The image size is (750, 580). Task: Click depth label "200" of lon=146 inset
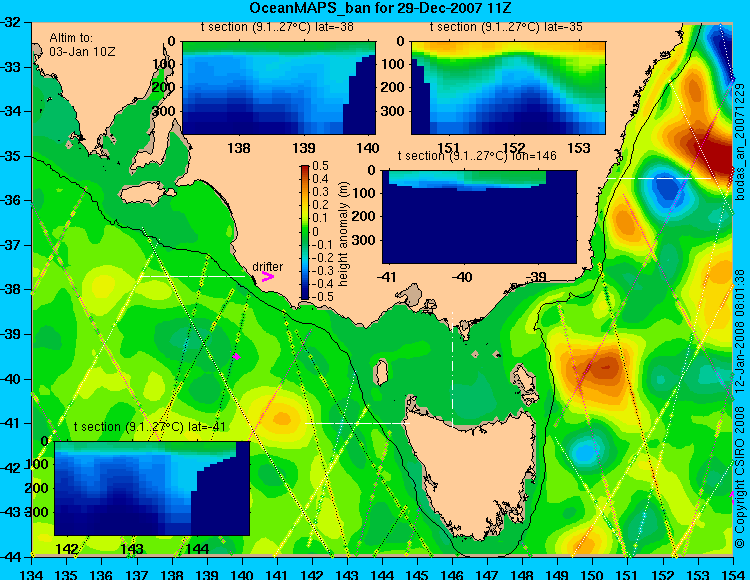coord(364,216)
